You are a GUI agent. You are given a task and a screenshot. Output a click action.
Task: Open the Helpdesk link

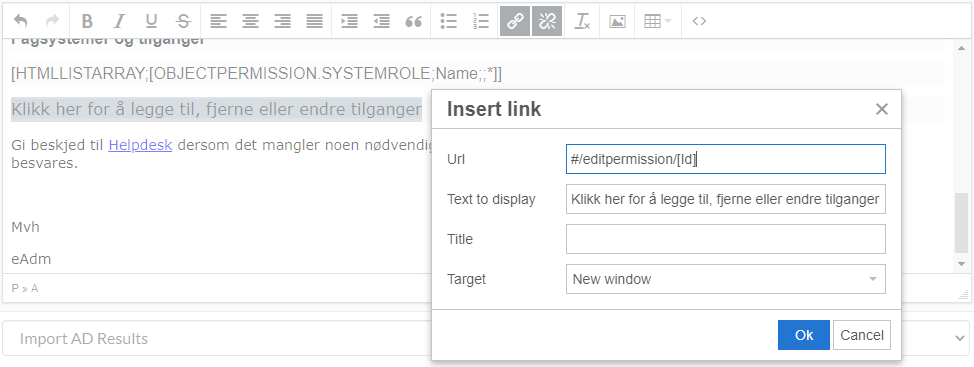point(140,145)
